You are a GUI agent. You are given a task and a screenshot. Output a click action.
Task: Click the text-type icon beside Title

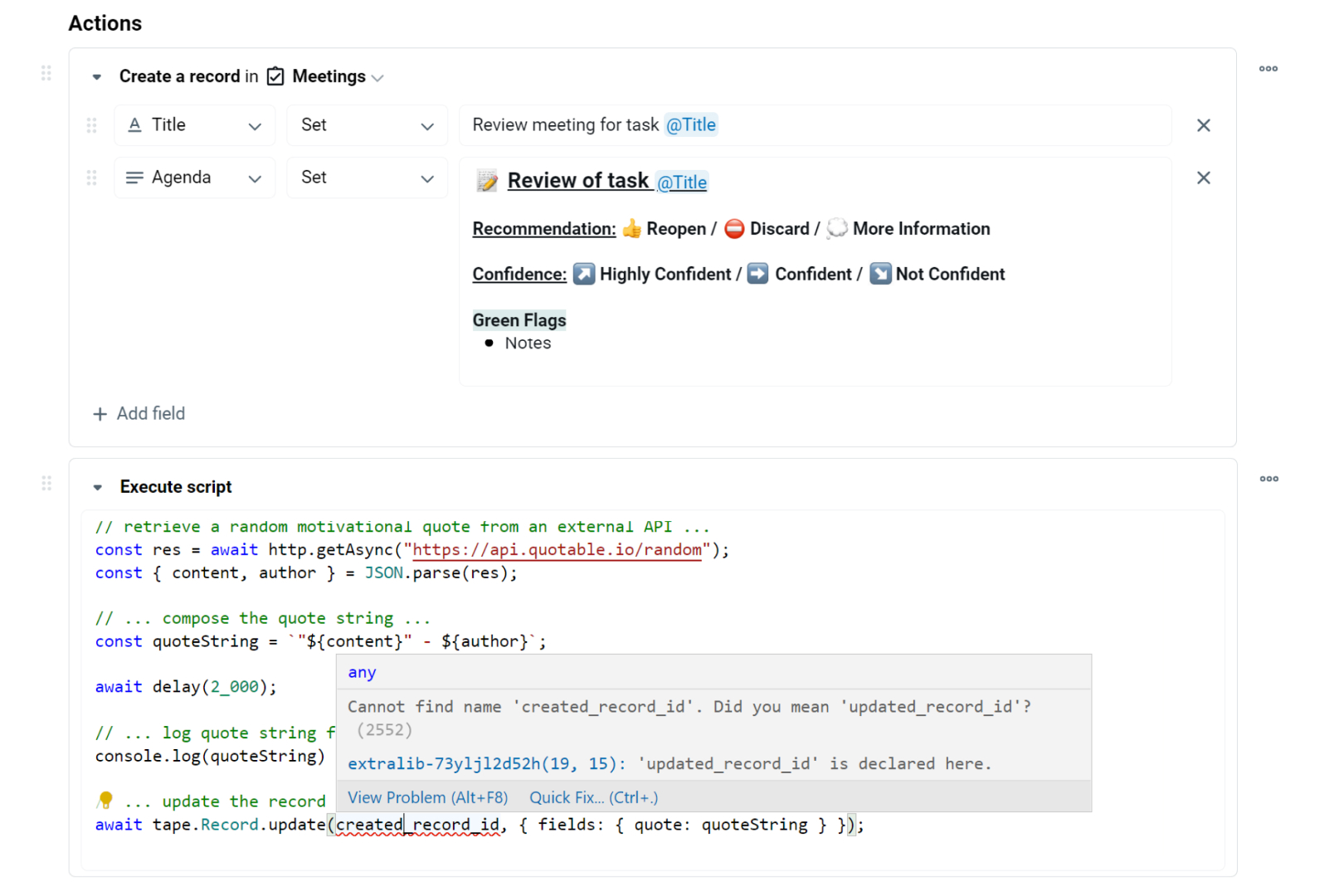[134, 124]
